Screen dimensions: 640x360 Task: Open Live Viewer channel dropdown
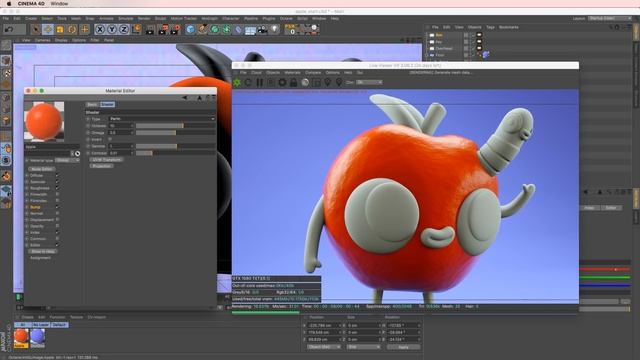[369, 82]
